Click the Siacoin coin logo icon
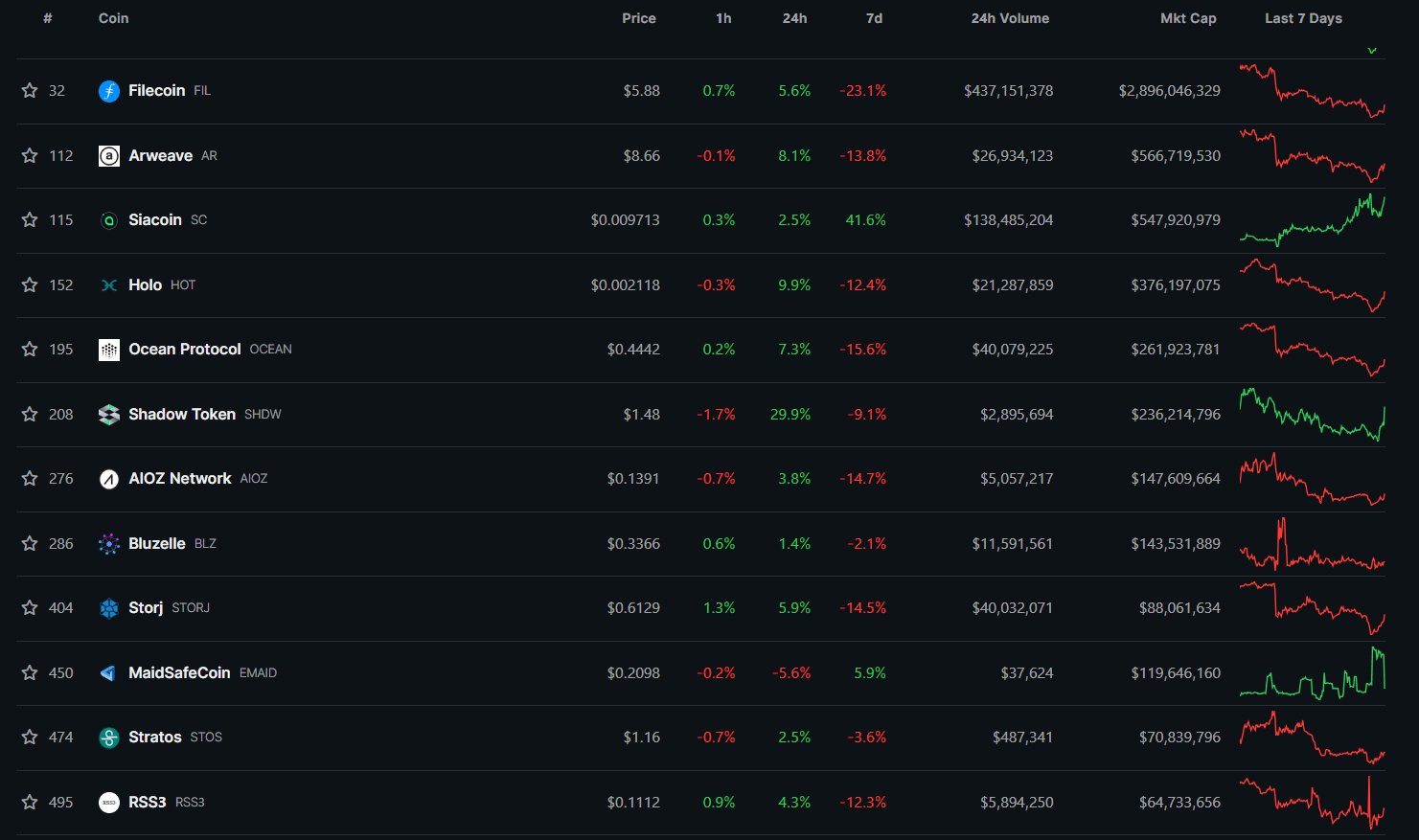 tap(109, 220)
